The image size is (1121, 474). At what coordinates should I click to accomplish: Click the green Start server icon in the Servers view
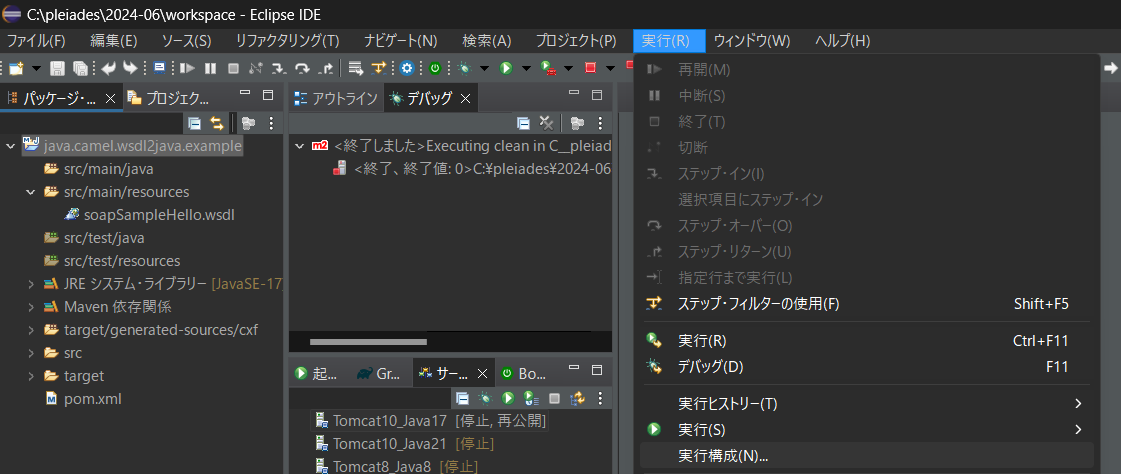coord(508,398)
